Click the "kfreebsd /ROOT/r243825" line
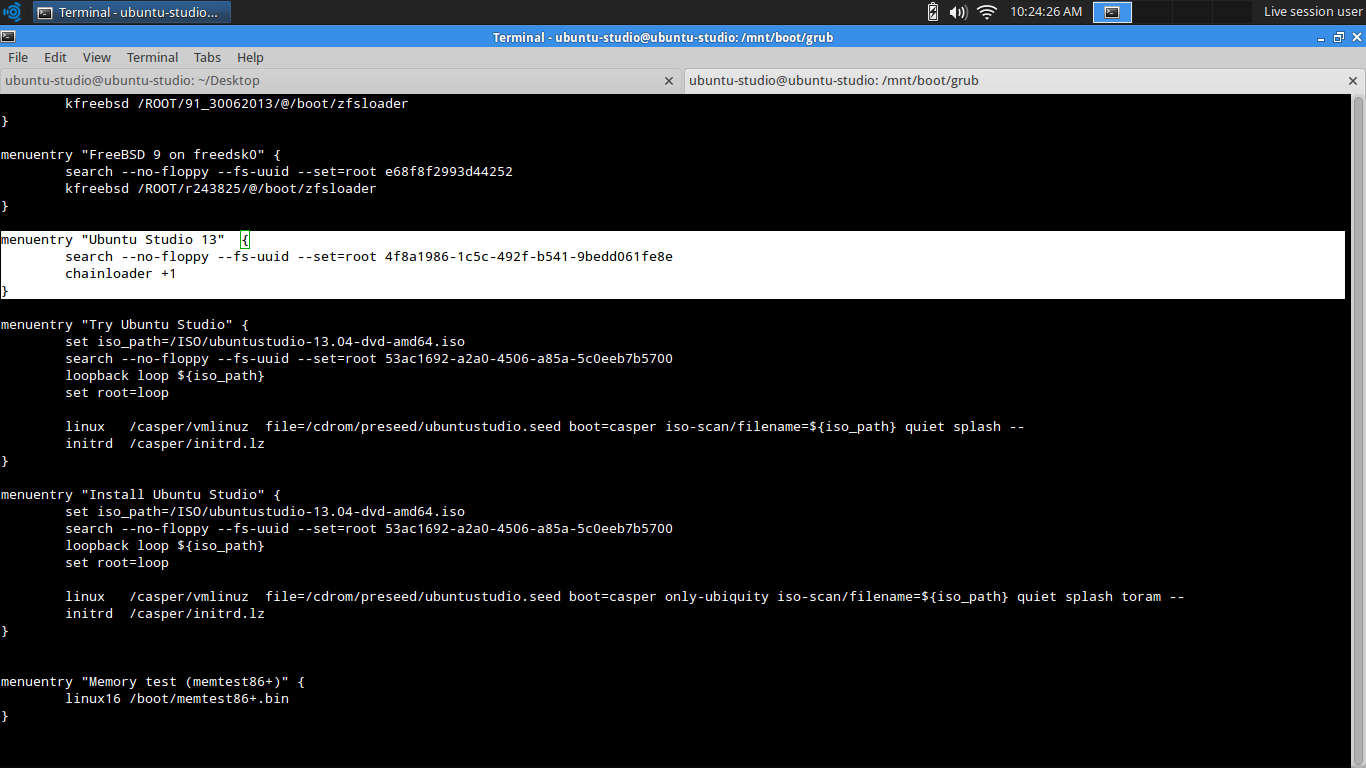 (221, 188)
